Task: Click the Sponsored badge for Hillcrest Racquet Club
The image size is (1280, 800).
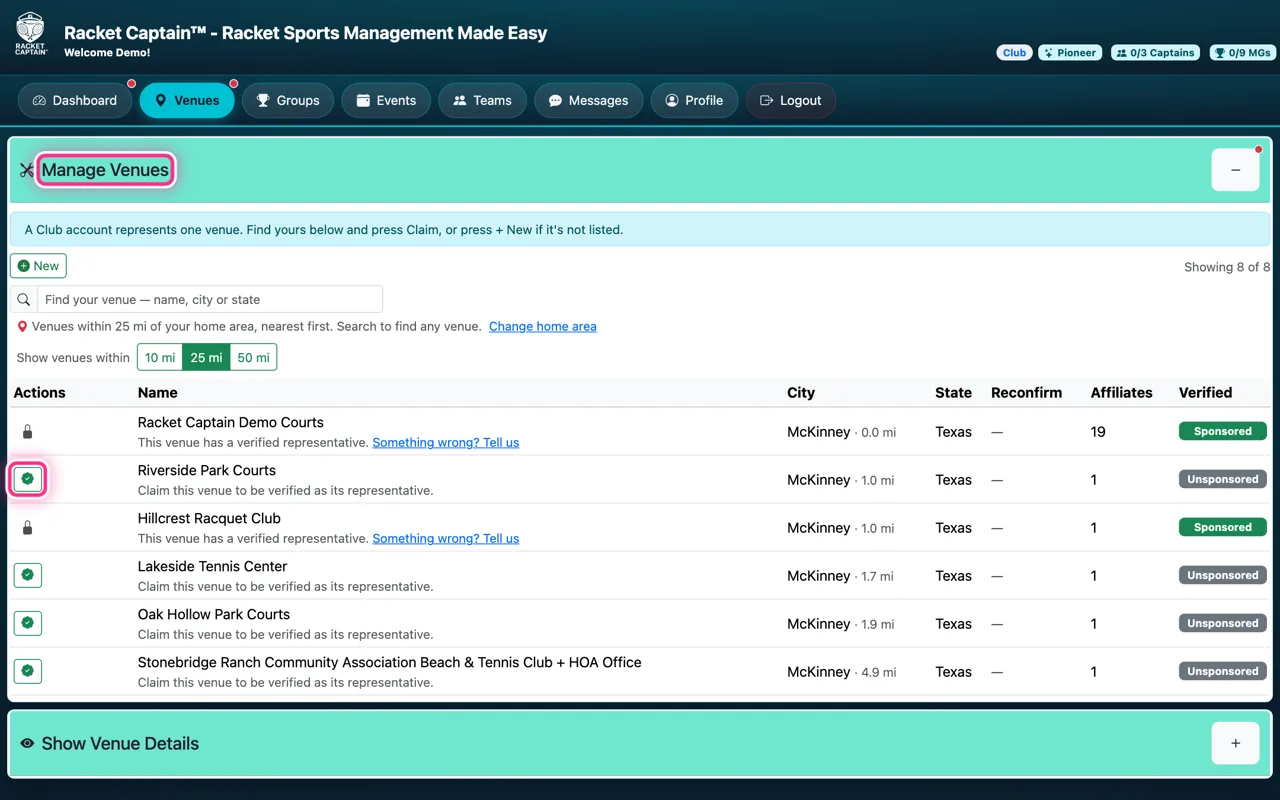Action: (1223, 527)
